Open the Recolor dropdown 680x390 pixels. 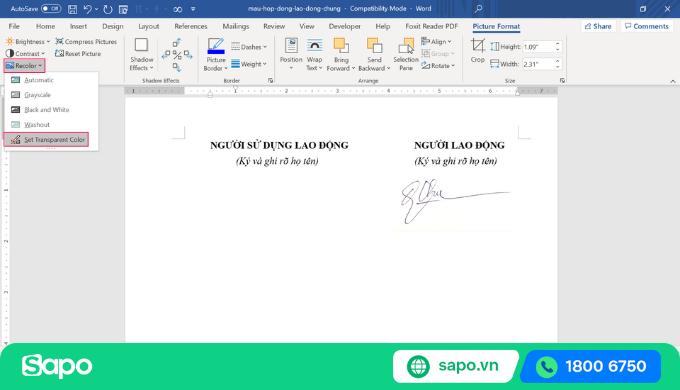coord(24,66)
